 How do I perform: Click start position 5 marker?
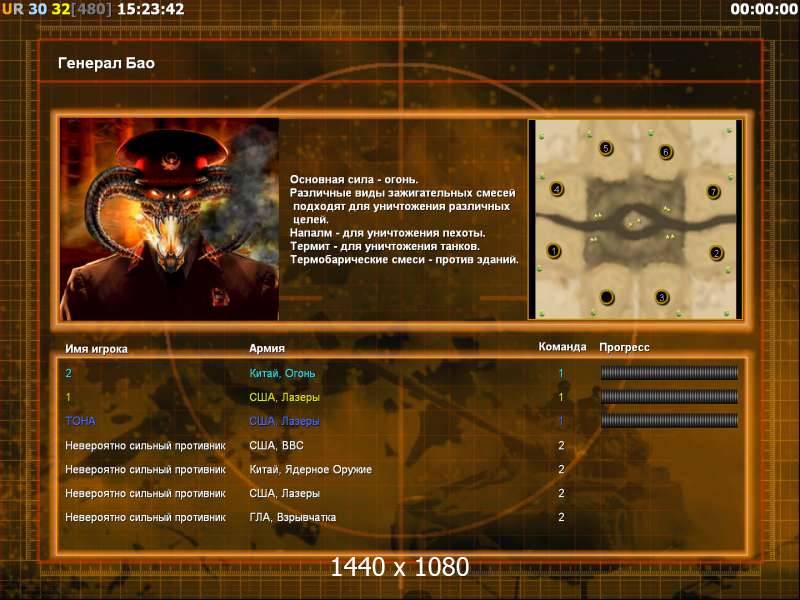605,148
